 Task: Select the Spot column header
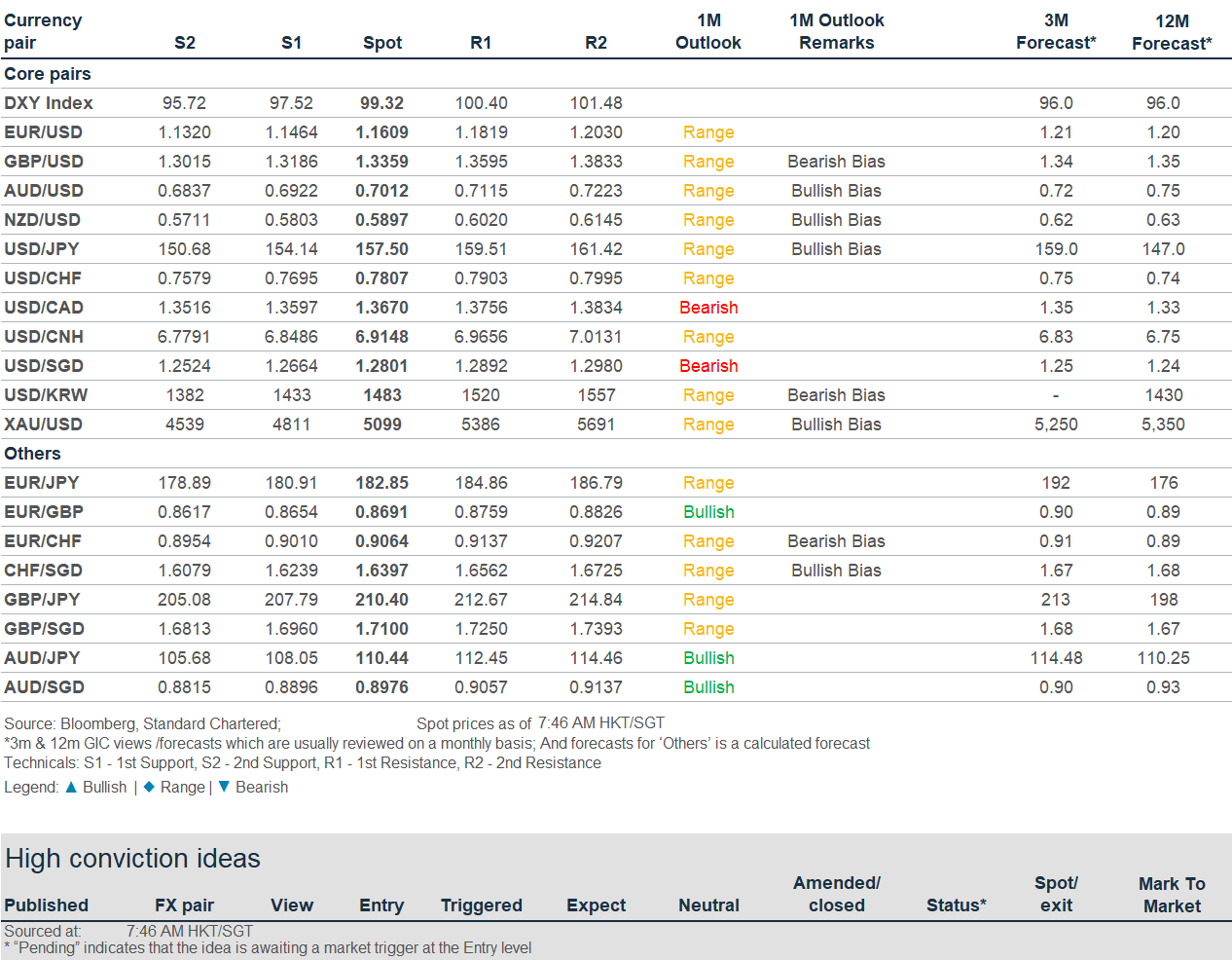point(382,43)
